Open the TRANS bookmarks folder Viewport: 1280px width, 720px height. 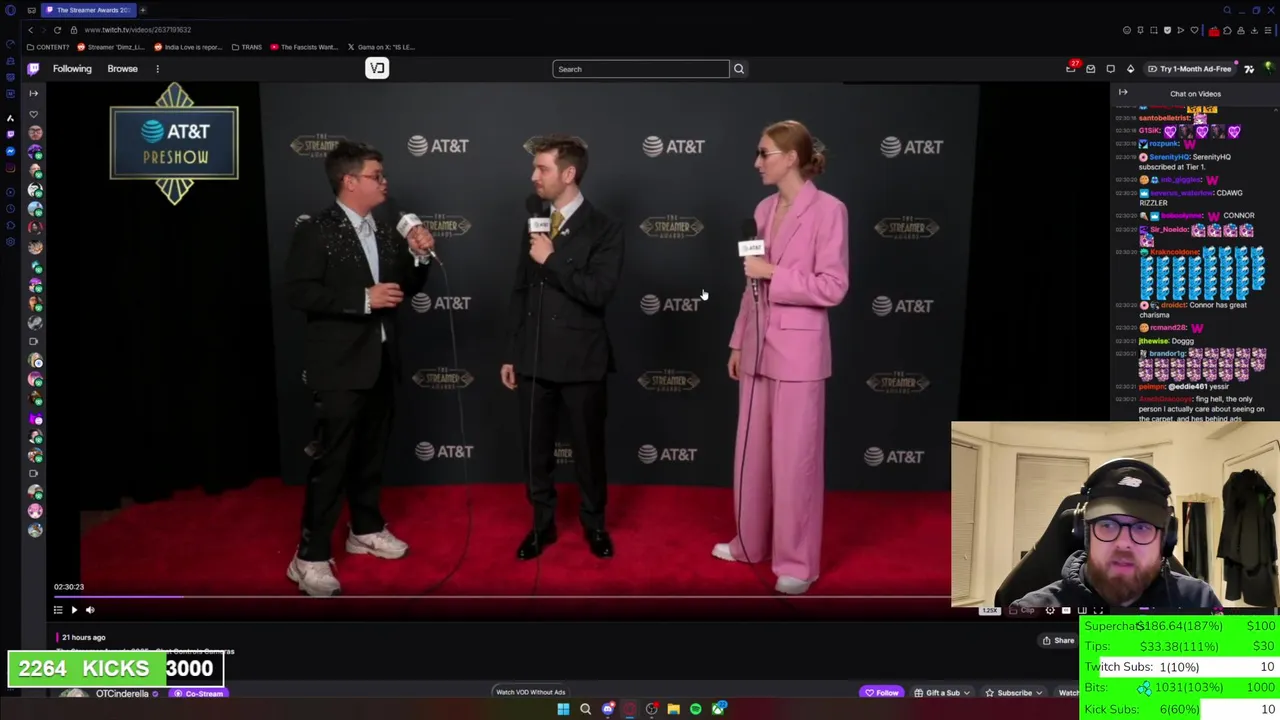tap(246, 47)
